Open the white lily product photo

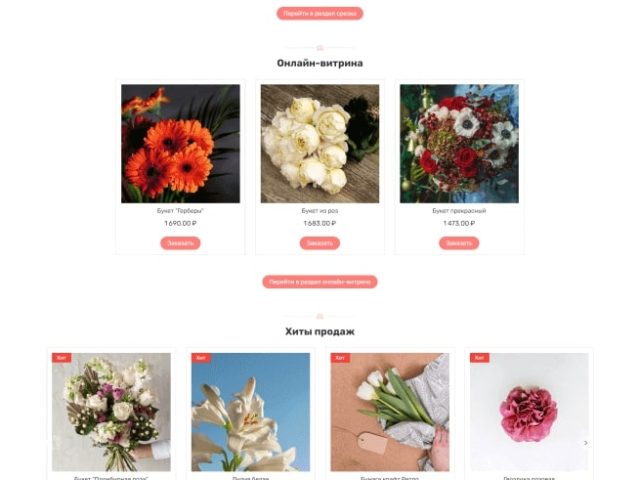click(x=251, y=412)
